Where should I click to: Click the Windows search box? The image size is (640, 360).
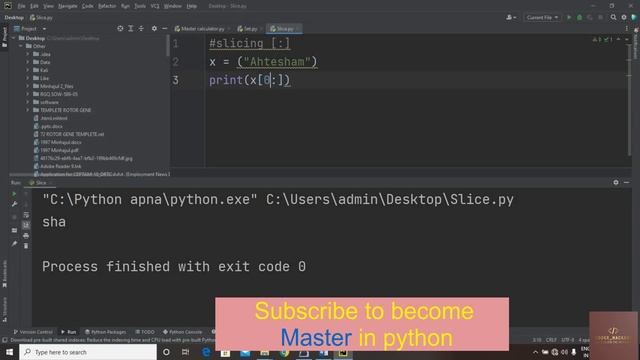(x=88, y=352)
